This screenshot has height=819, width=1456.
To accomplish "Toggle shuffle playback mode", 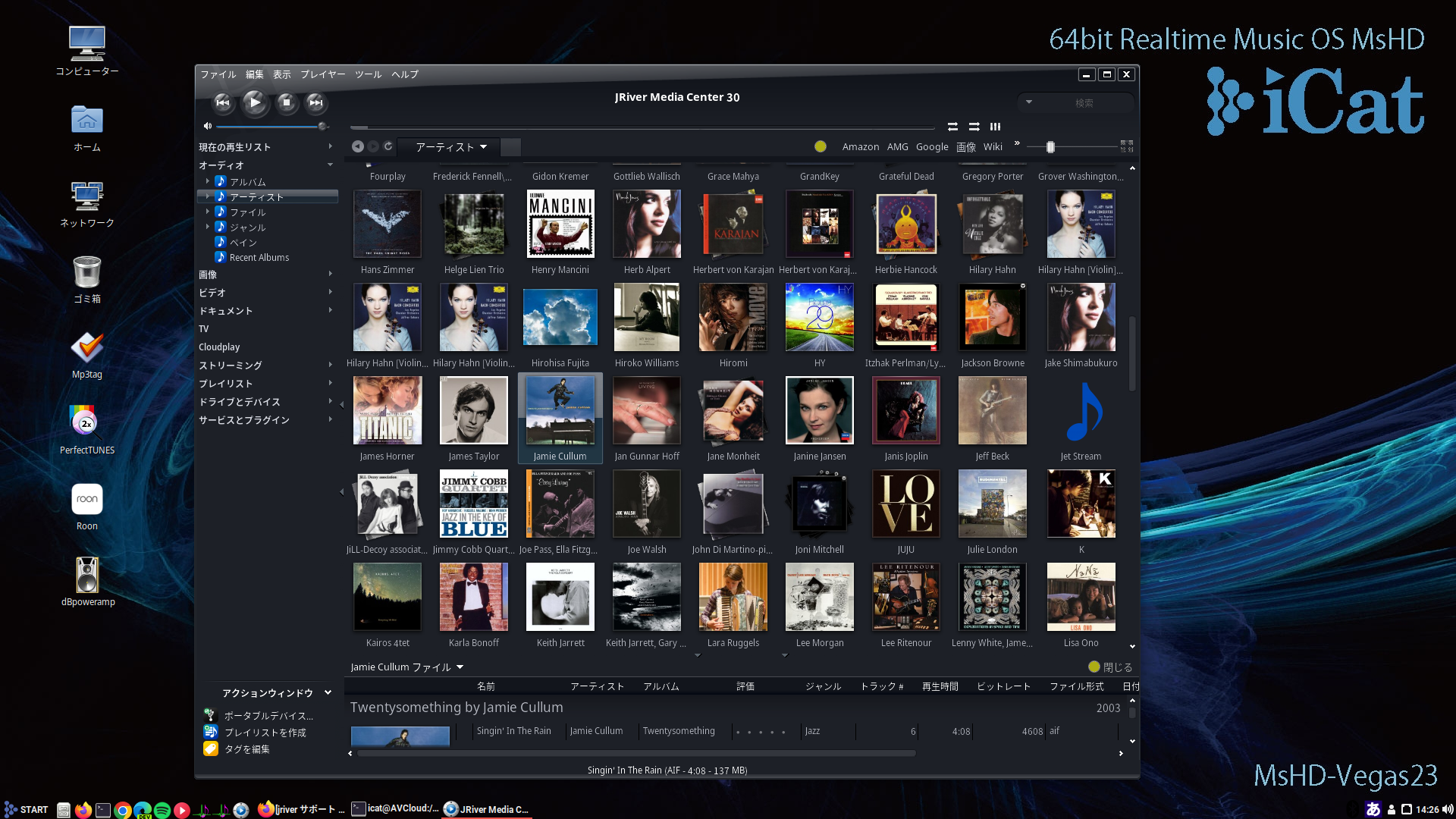I will (x=974, y=127).
